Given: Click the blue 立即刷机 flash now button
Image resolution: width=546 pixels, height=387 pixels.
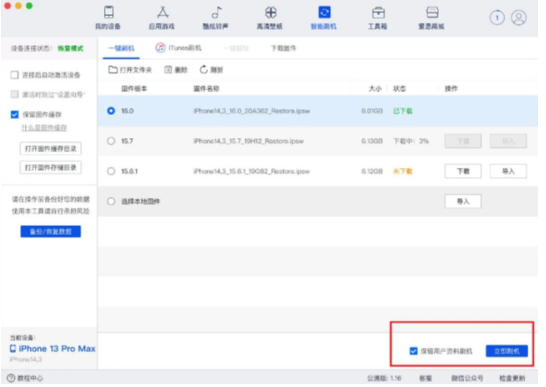Looking at the screenshot, I should point(508,352).
